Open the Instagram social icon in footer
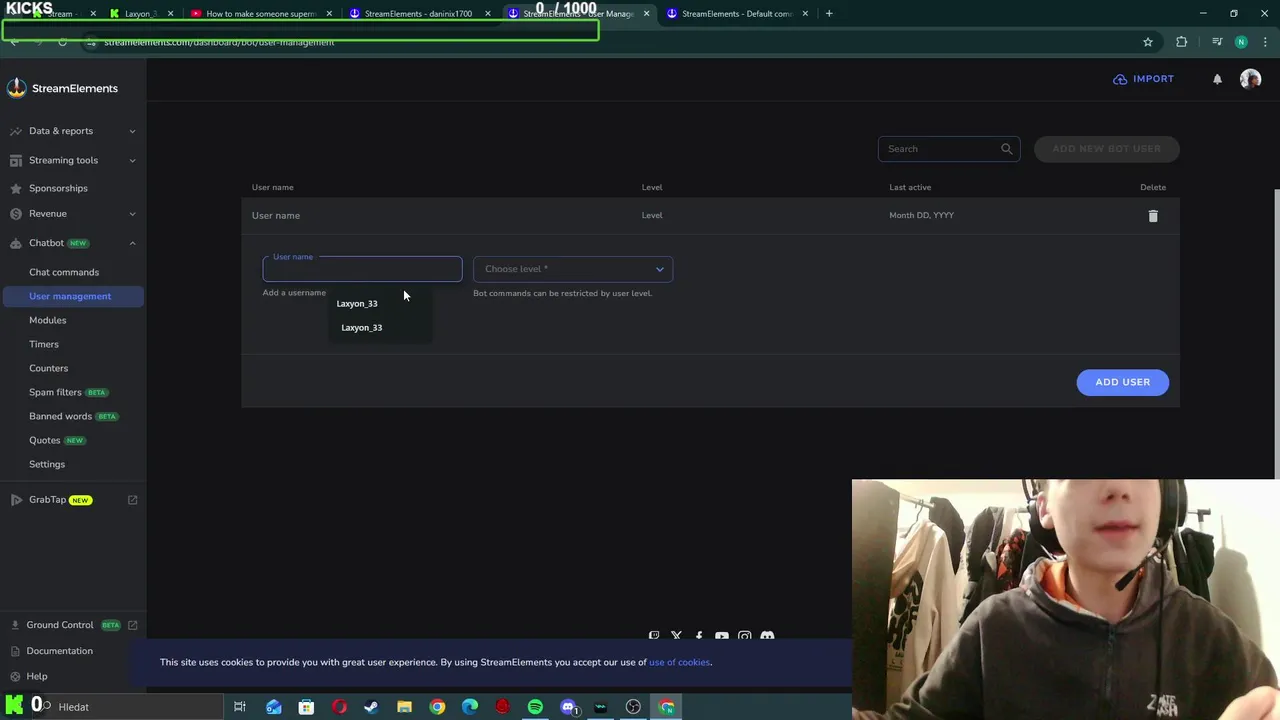The width and height of the screenshot is (1280, 720). (x=745, y=636)
